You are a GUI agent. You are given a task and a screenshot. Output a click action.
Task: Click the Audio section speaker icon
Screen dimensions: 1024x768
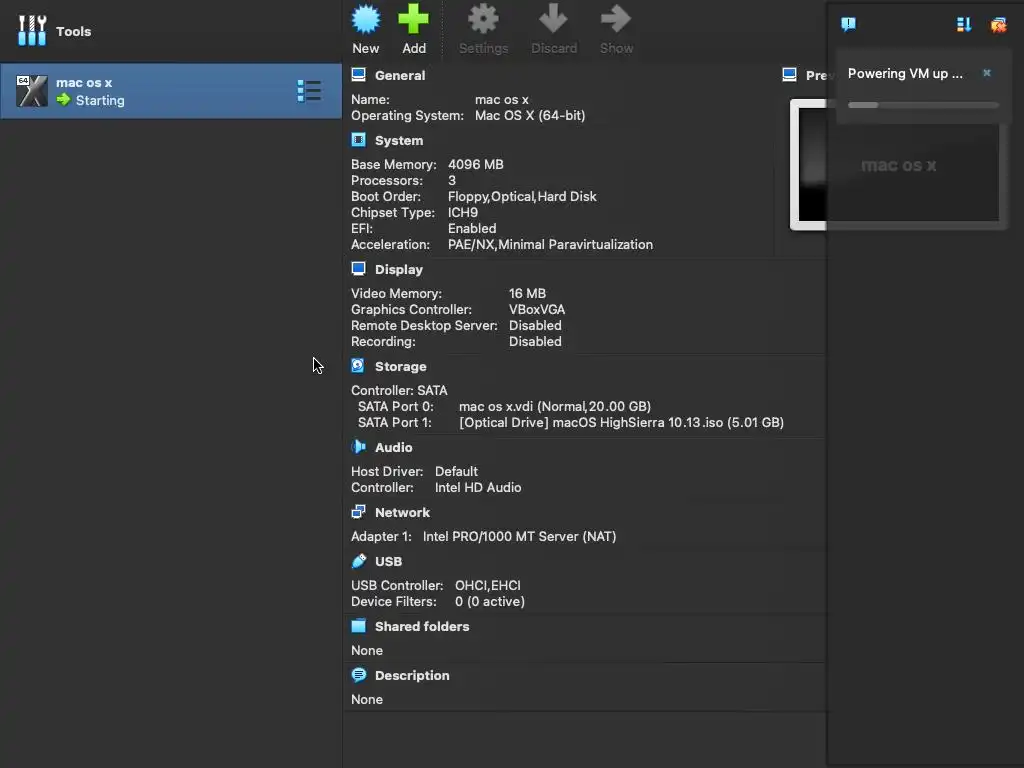coord(359,447)
